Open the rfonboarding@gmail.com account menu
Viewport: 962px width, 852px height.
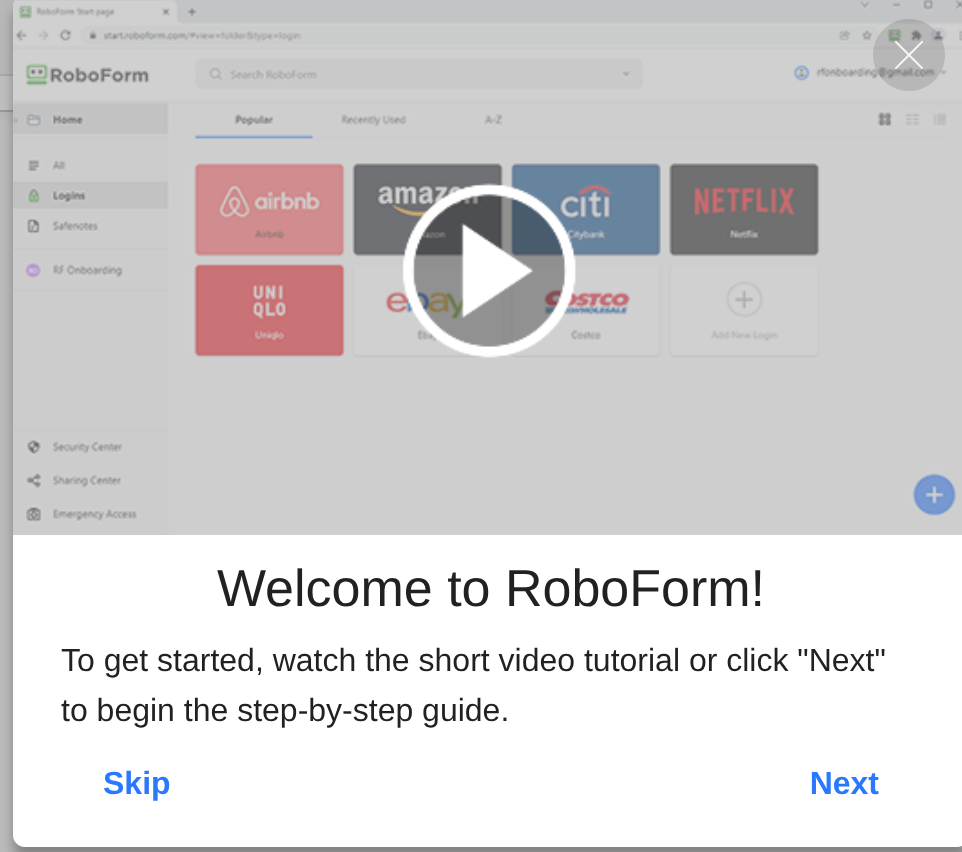870,72
